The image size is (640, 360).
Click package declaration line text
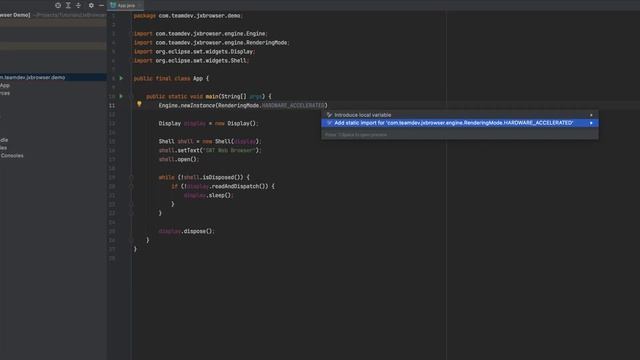(x=188, y=16)
